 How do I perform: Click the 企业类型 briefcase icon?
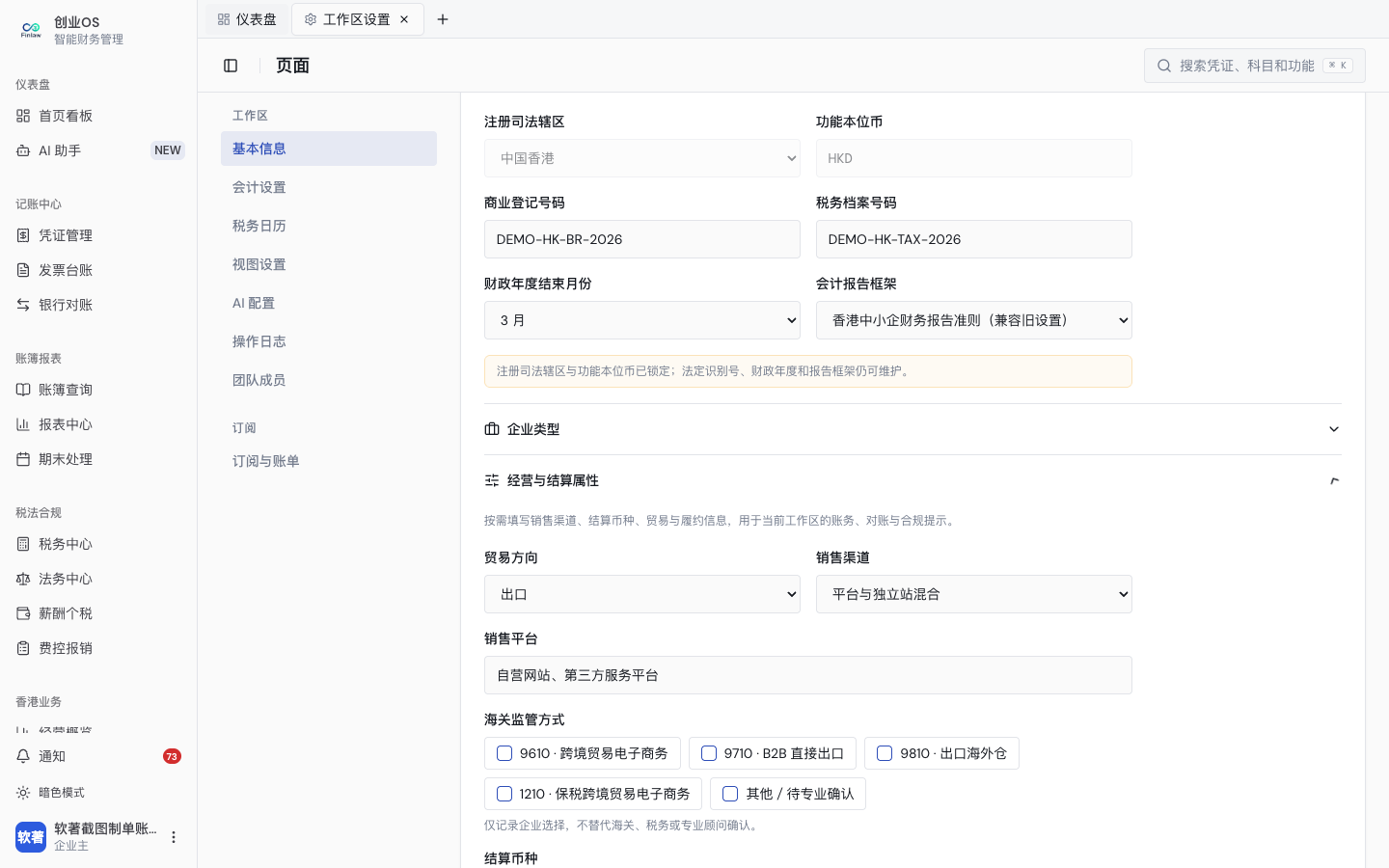click(492, 429)
